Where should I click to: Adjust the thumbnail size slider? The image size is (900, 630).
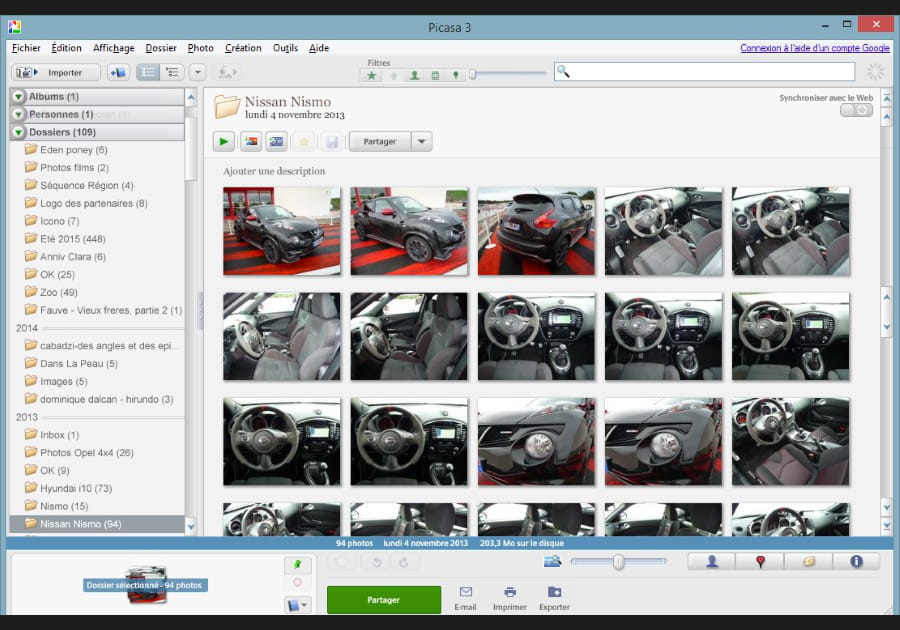click(x=619, y=561)
